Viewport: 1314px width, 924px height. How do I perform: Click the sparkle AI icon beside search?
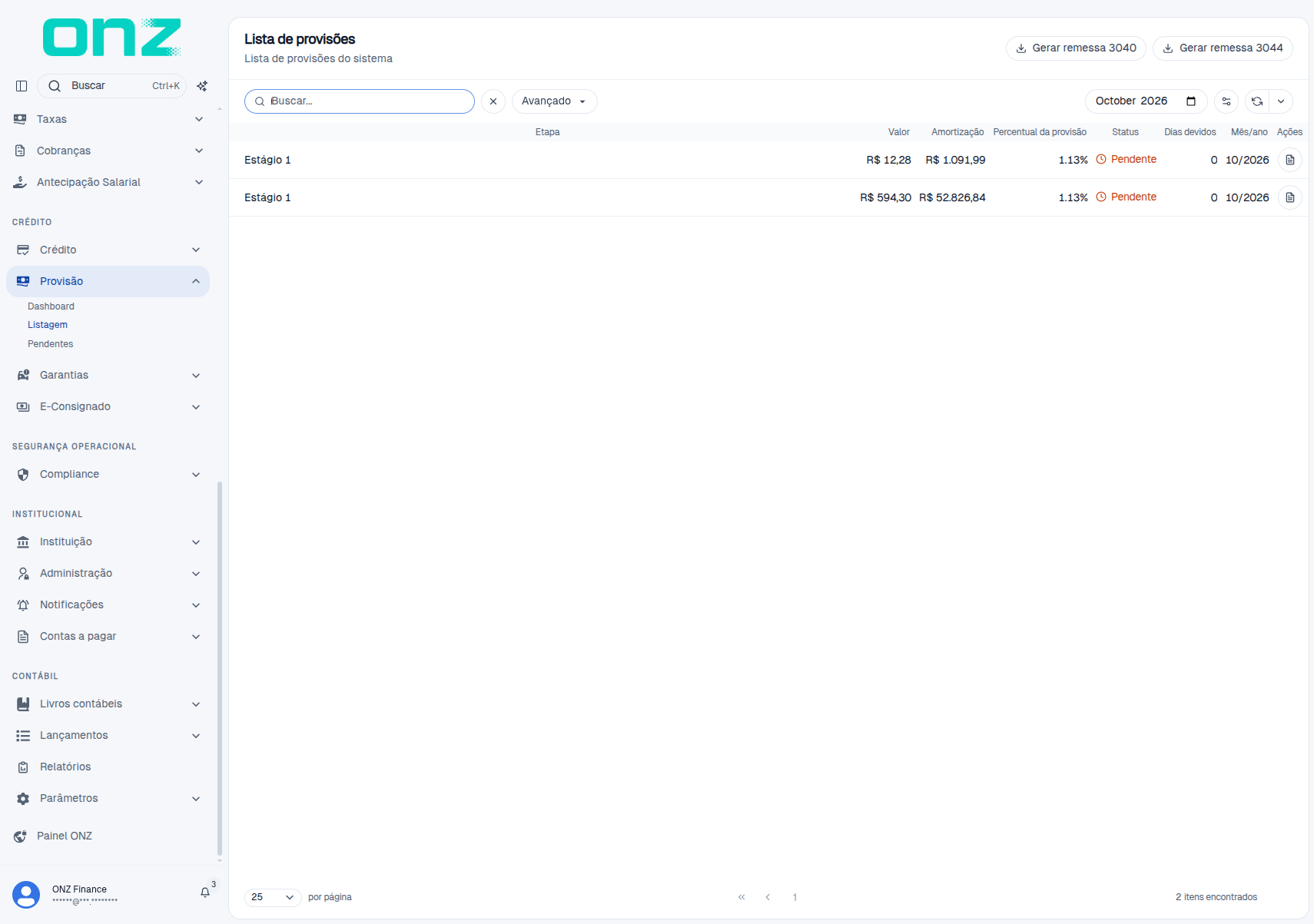(202, 86)
